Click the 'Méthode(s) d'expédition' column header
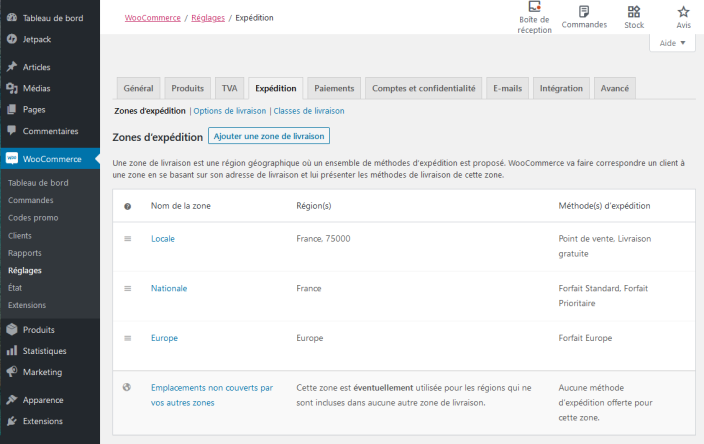Viewport: 704px width, 444px height. (604, 206)
